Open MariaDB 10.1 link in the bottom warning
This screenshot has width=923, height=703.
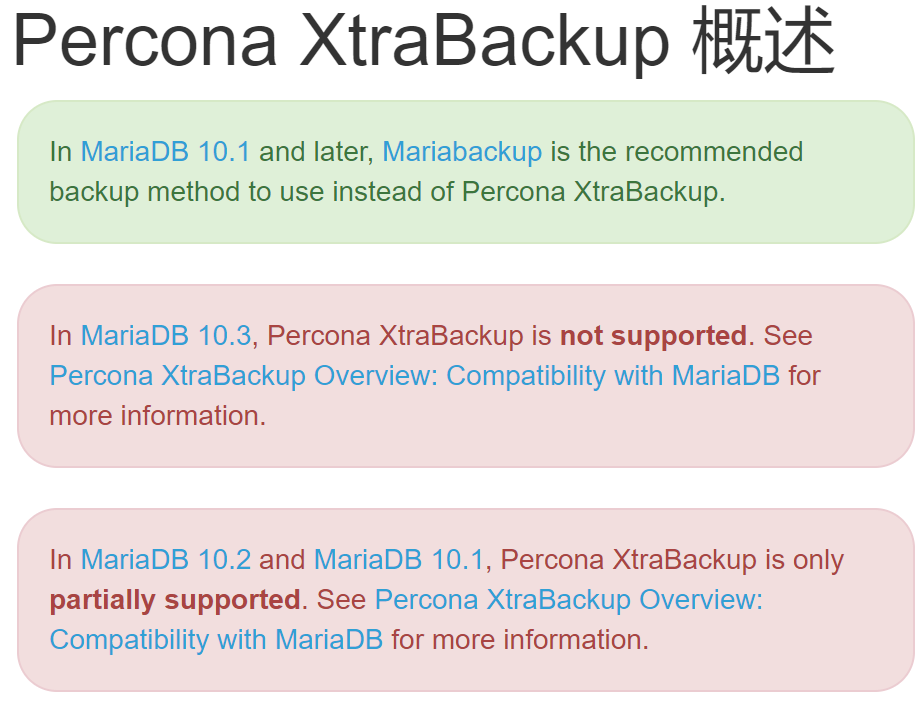[x=398, y=560]
